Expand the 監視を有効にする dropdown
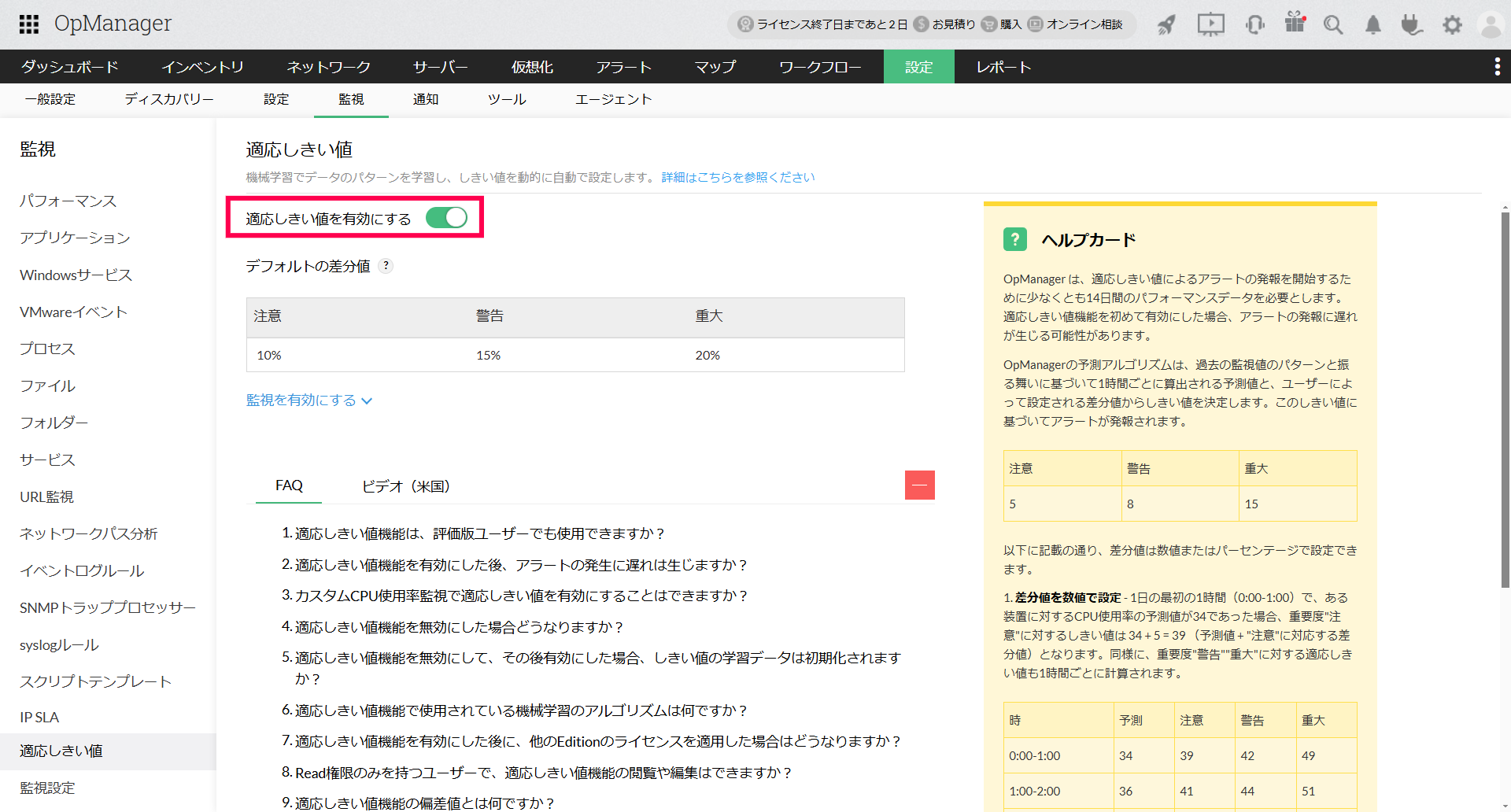The image size is (1511, 812). (x=309, y=400)
